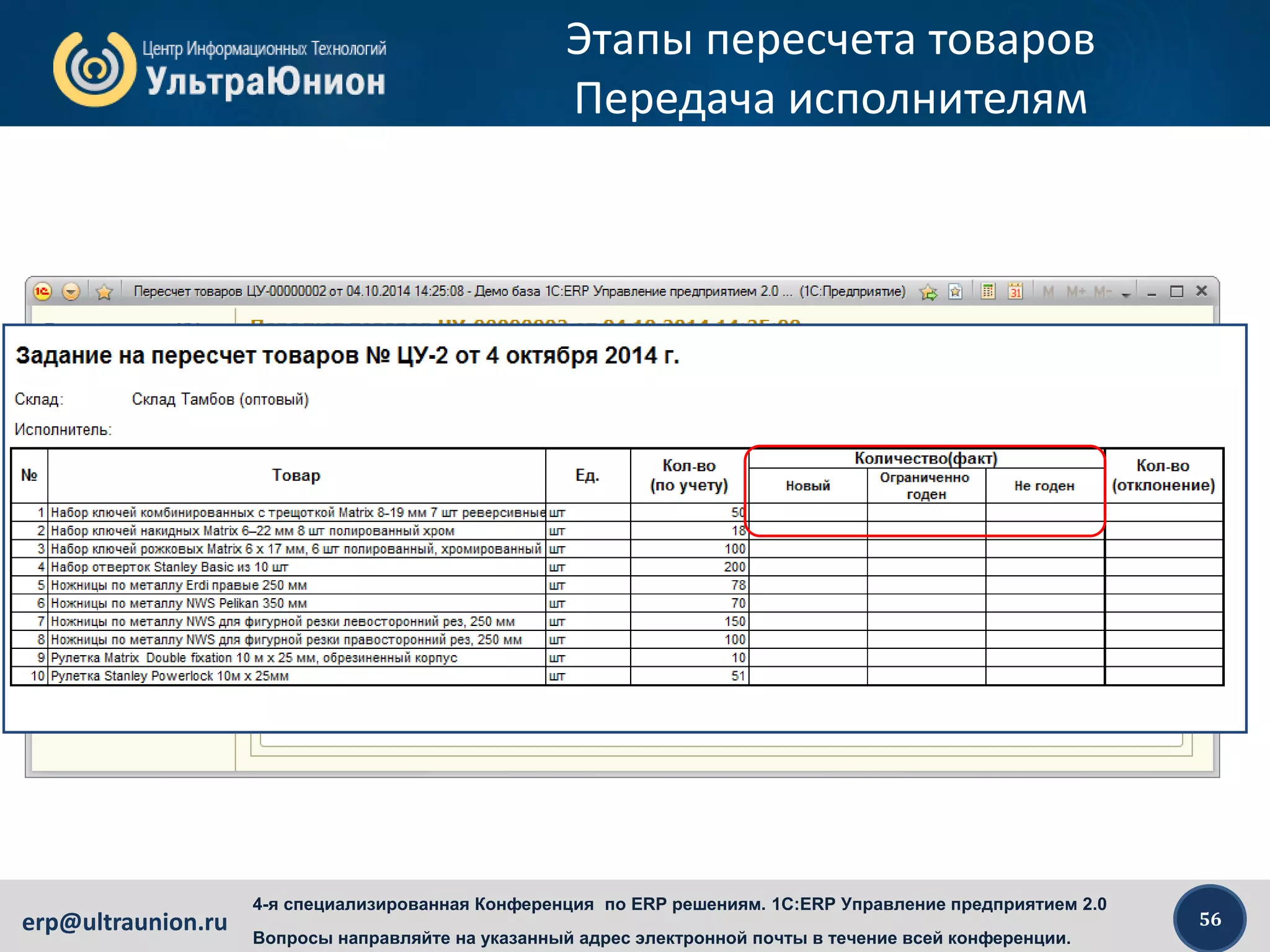Click the 'Склад Тамбов (оптовый)' warehouse value
This screenshot has width=1270, height=952.
(220, 399)
